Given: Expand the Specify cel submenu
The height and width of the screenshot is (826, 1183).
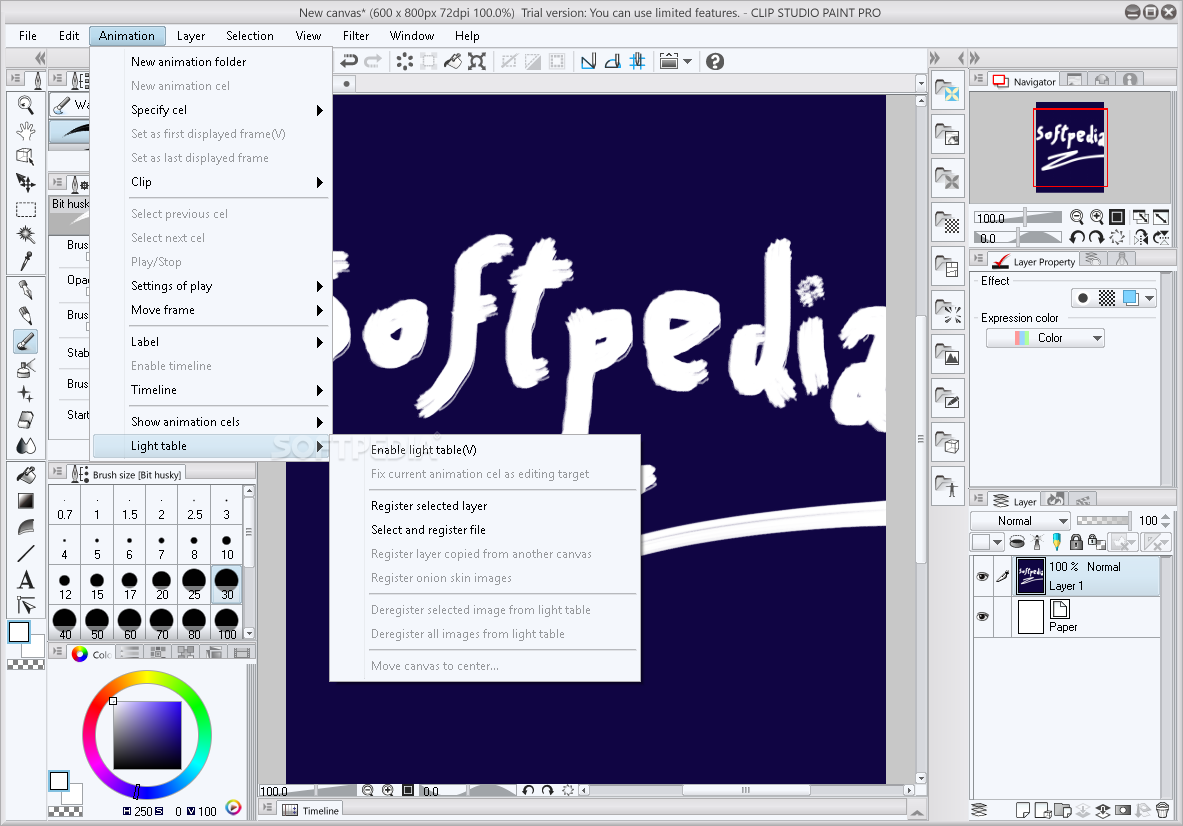Looking at the screenshot, I should coord(210,109).
